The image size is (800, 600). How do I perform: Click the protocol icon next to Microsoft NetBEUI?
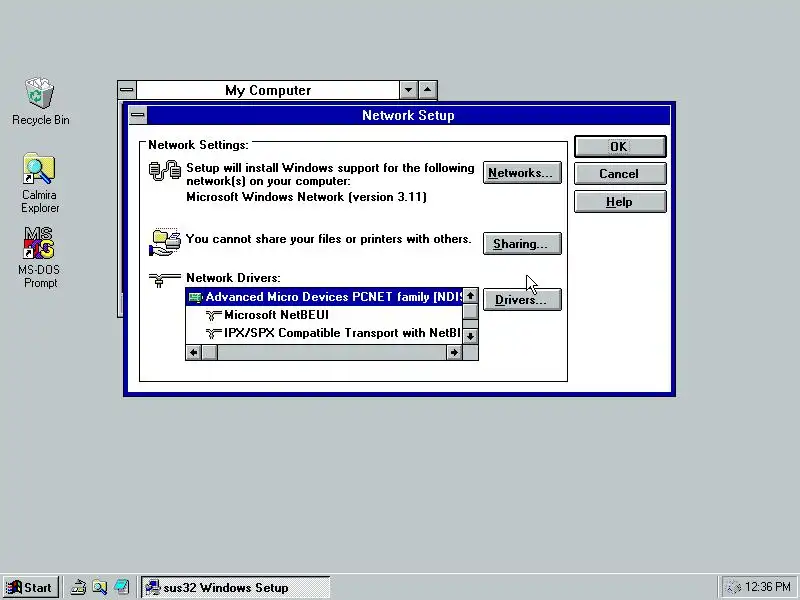[213, 315]
